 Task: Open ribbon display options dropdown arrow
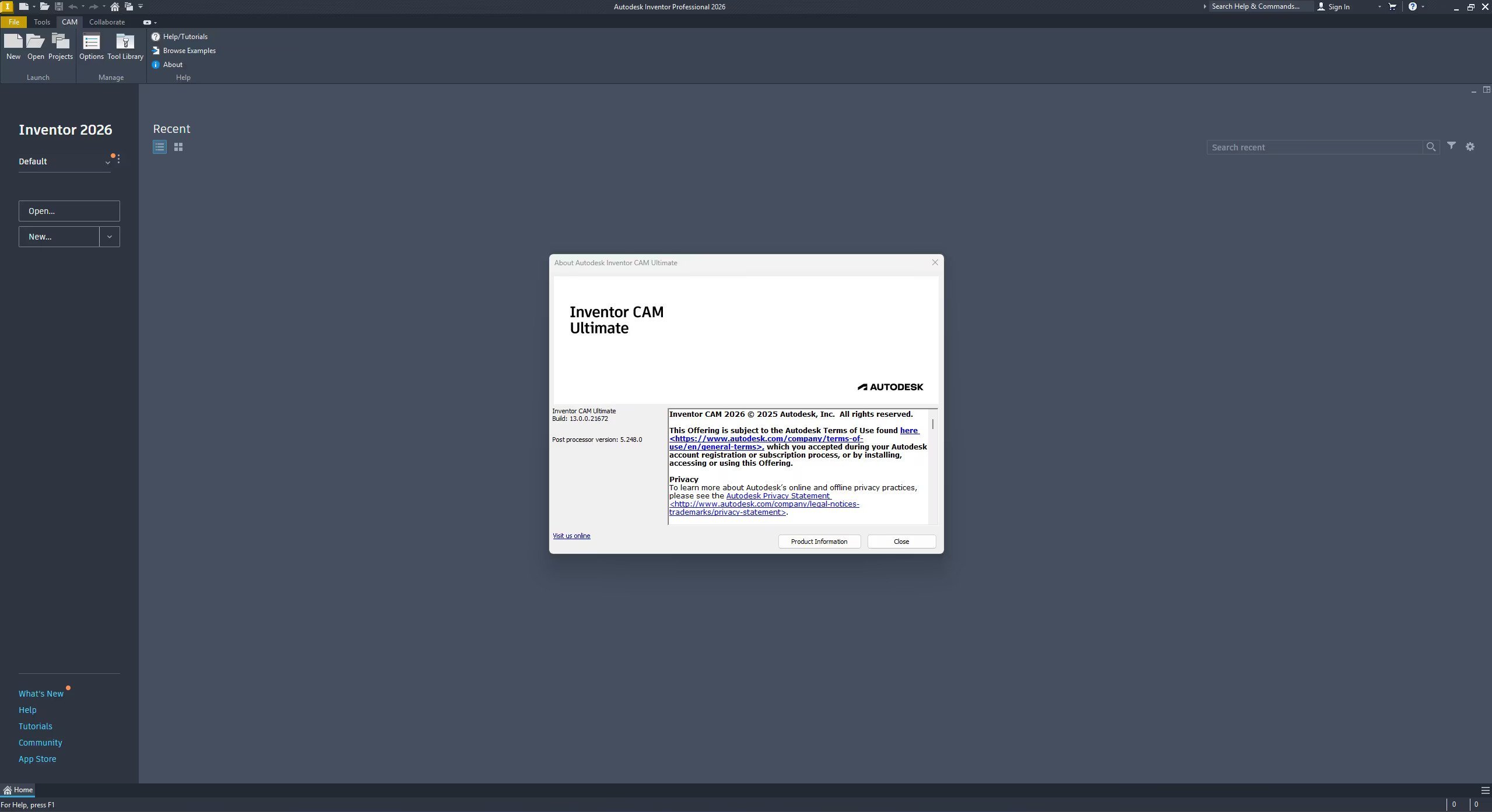(155, 23)
